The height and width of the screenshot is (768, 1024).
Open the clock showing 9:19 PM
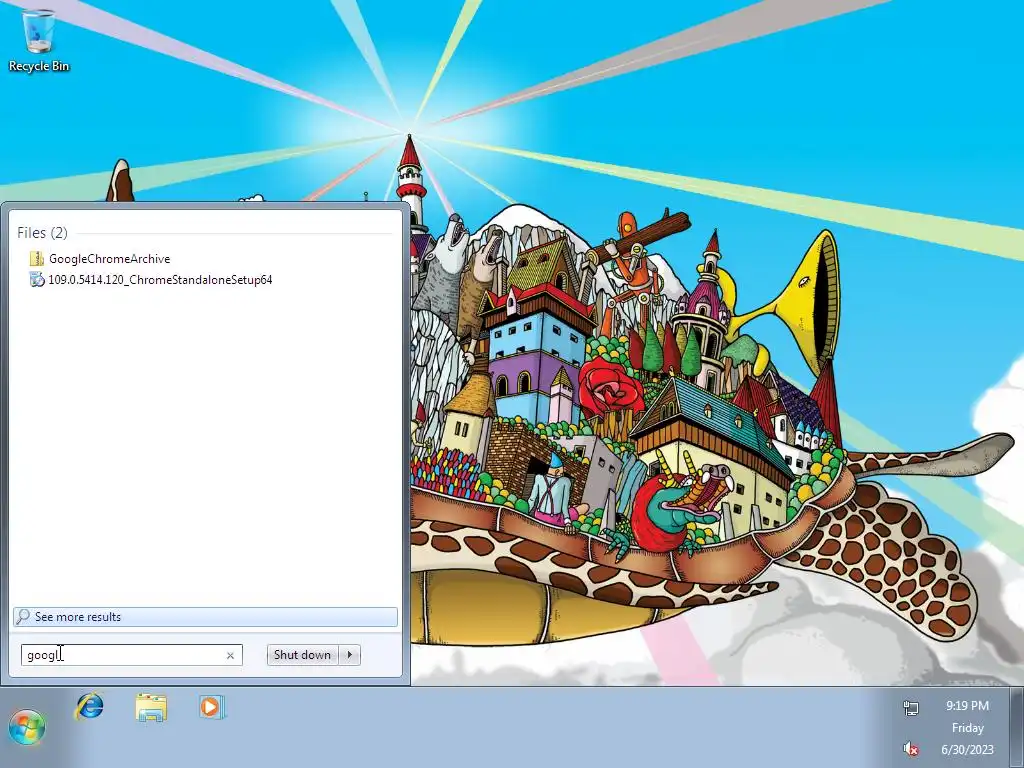(967, 706)
